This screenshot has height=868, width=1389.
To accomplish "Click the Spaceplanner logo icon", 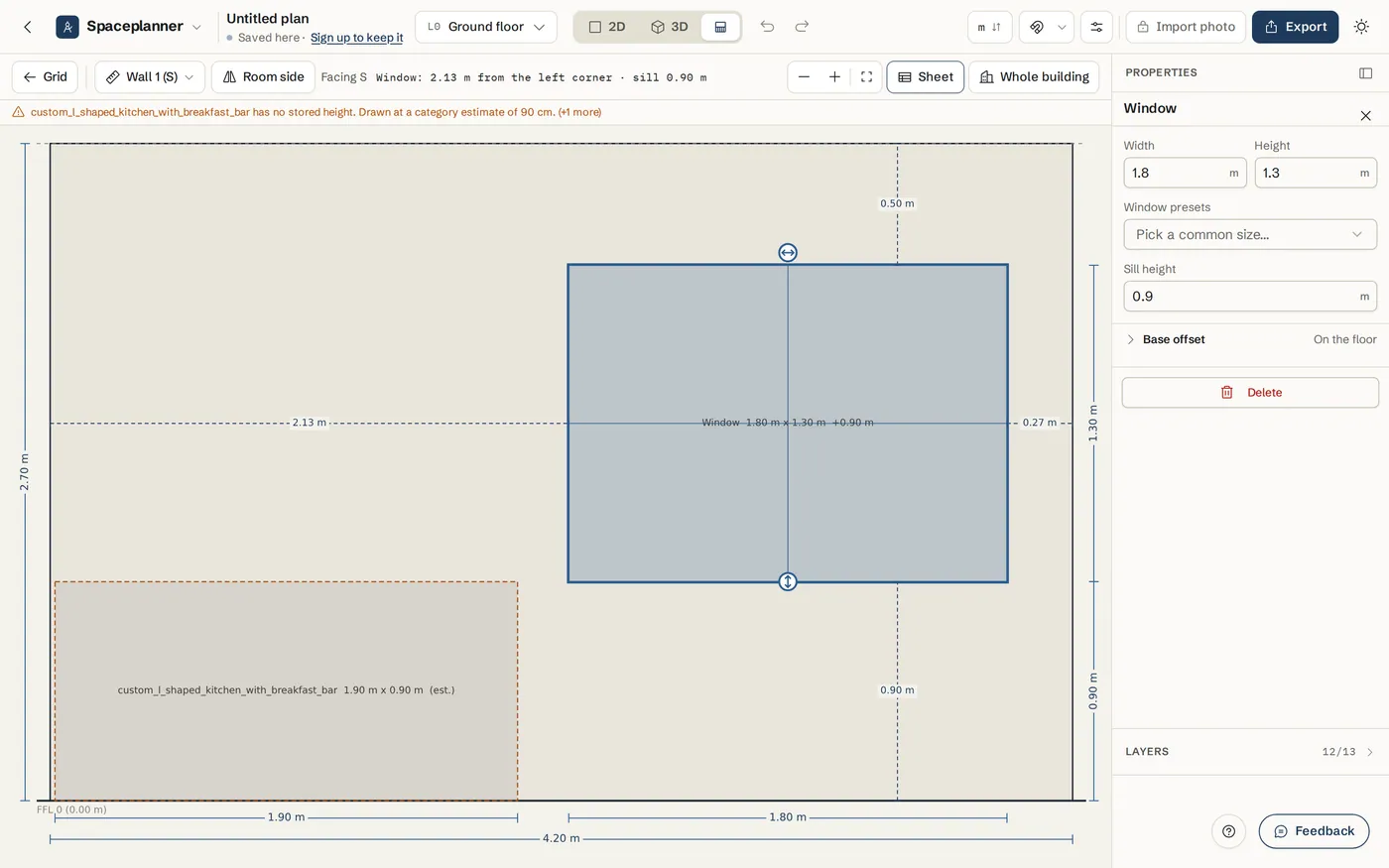I will click(67, 27).
